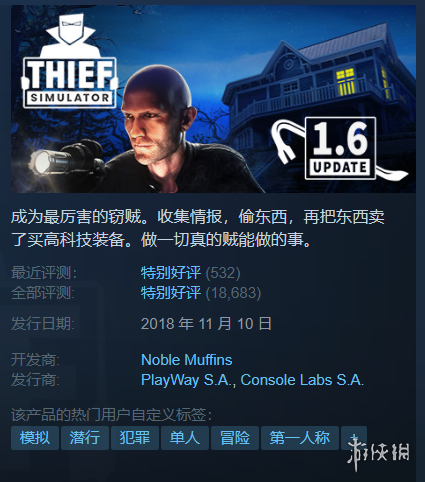Viewport: 425px width, 482px height.
Task: Click the flashlight in the banner image
Action: [50, 162]
